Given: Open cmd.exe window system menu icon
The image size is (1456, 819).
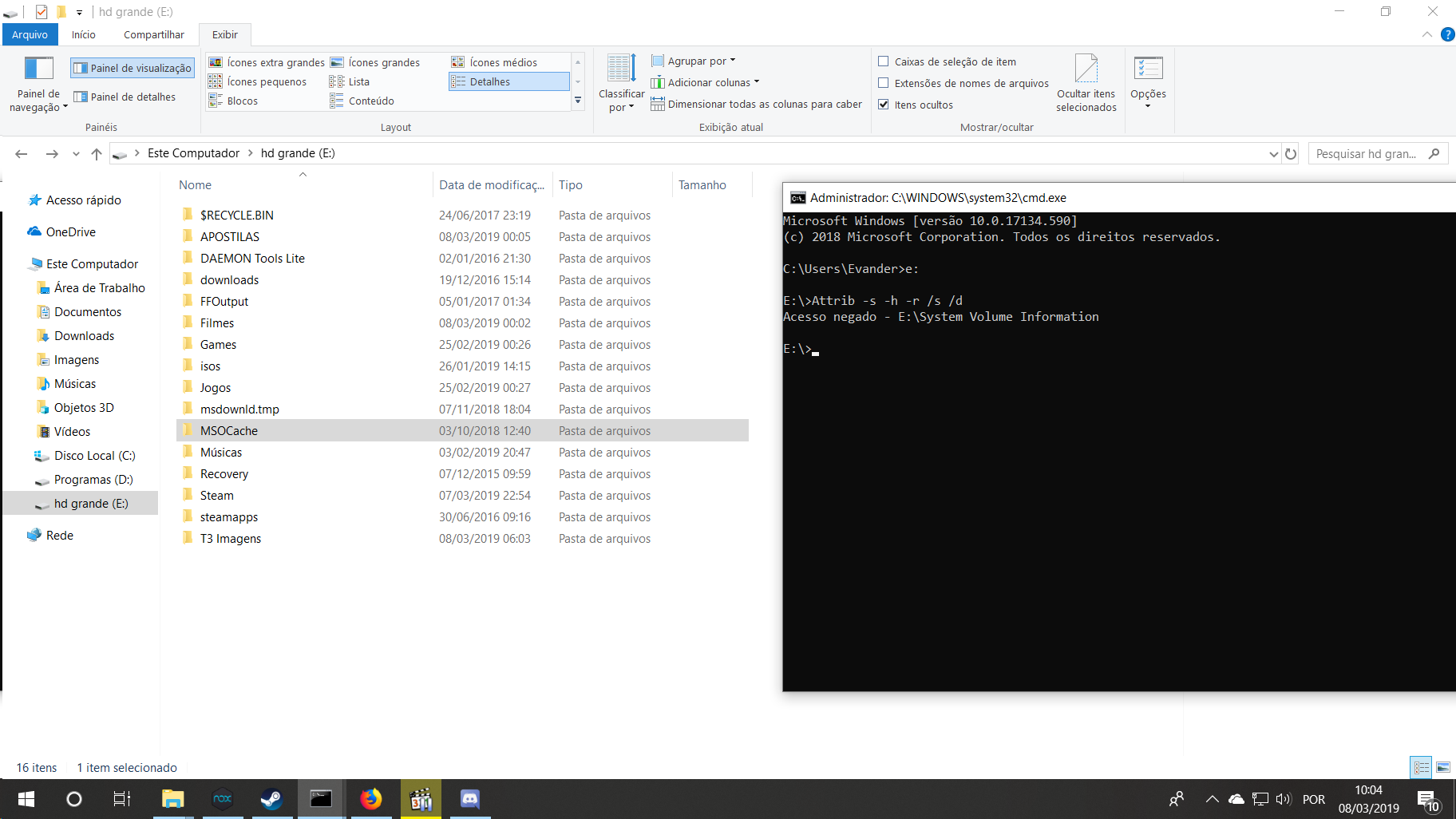Looking at the screenshot, I should click(797, 198).
